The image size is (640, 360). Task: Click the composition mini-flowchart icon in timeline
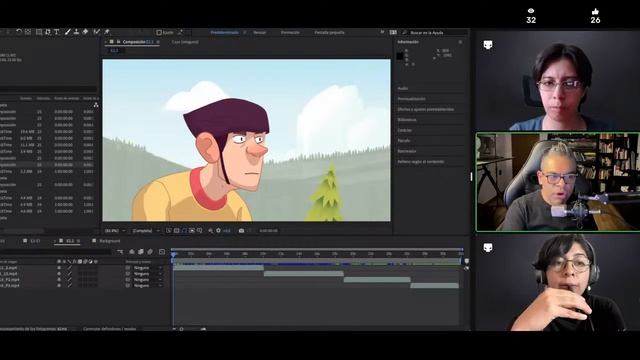point(120,252)
